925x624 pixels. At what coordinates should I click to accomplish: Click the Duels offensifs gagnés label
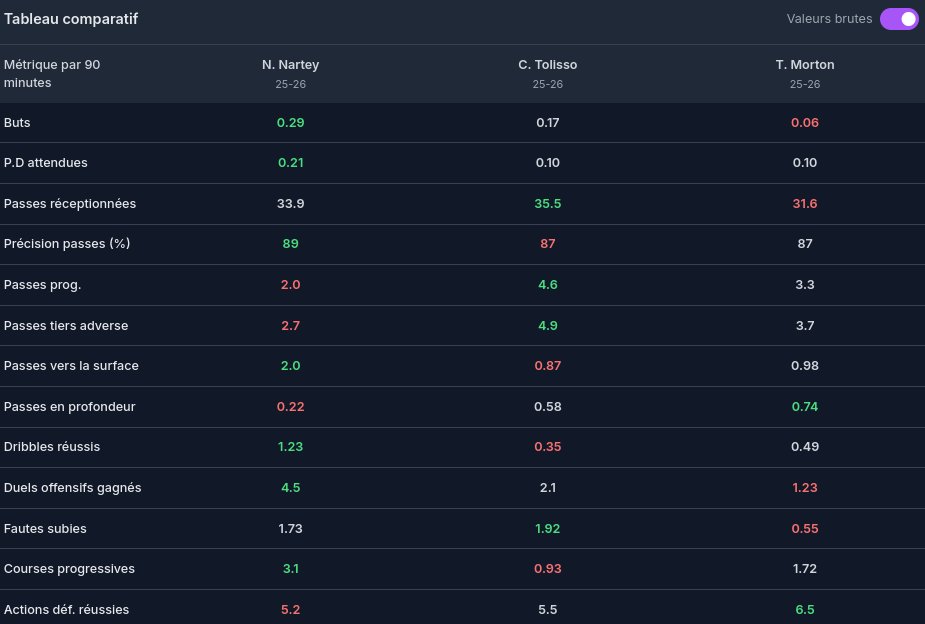tap(72, 488)
